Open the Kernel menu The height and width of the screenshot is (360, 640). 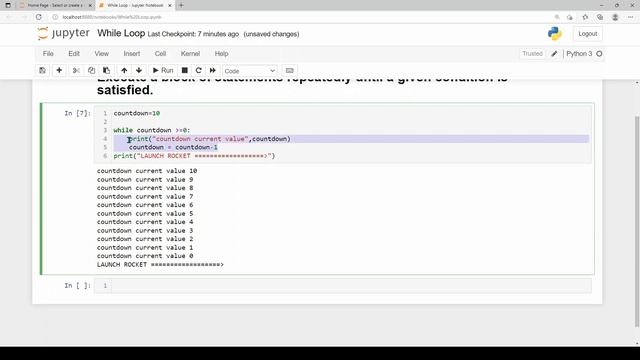pos(190,54)
